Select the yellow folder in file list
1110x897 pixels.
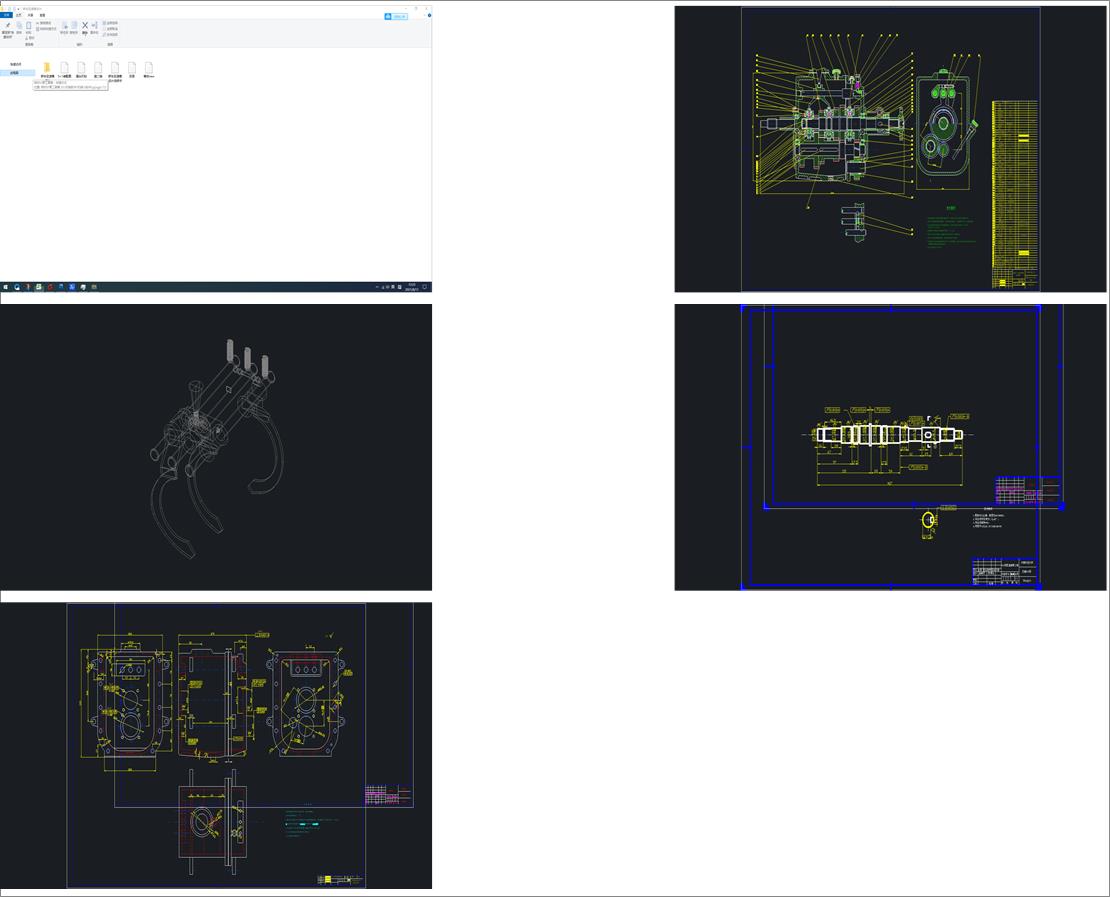coord(47,68)
